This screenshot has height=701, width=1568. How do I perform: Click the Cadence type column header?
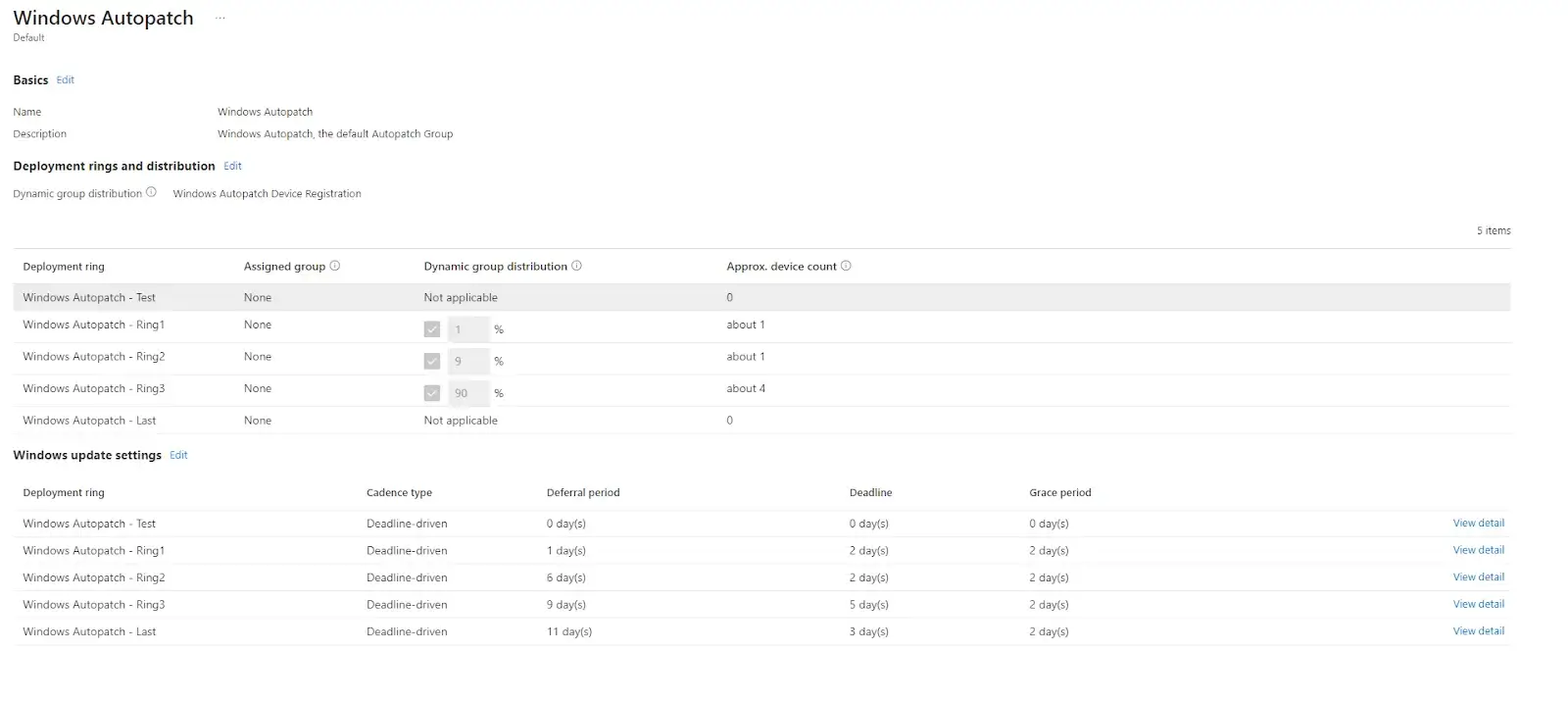[399, 493]
